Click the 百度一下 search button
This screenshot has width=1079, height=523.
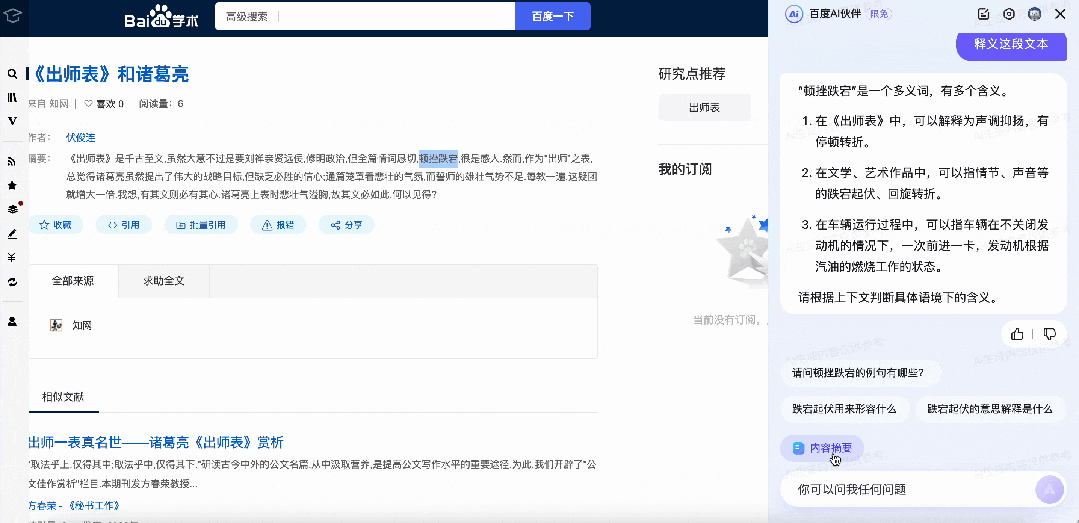click(x=553, y=16)
